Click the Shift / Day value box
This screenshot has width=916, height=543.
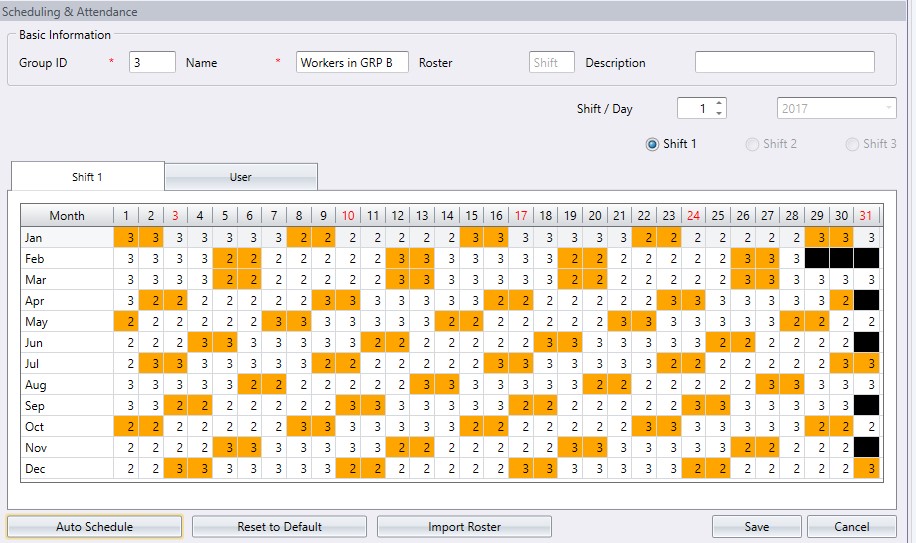point(696,108)
